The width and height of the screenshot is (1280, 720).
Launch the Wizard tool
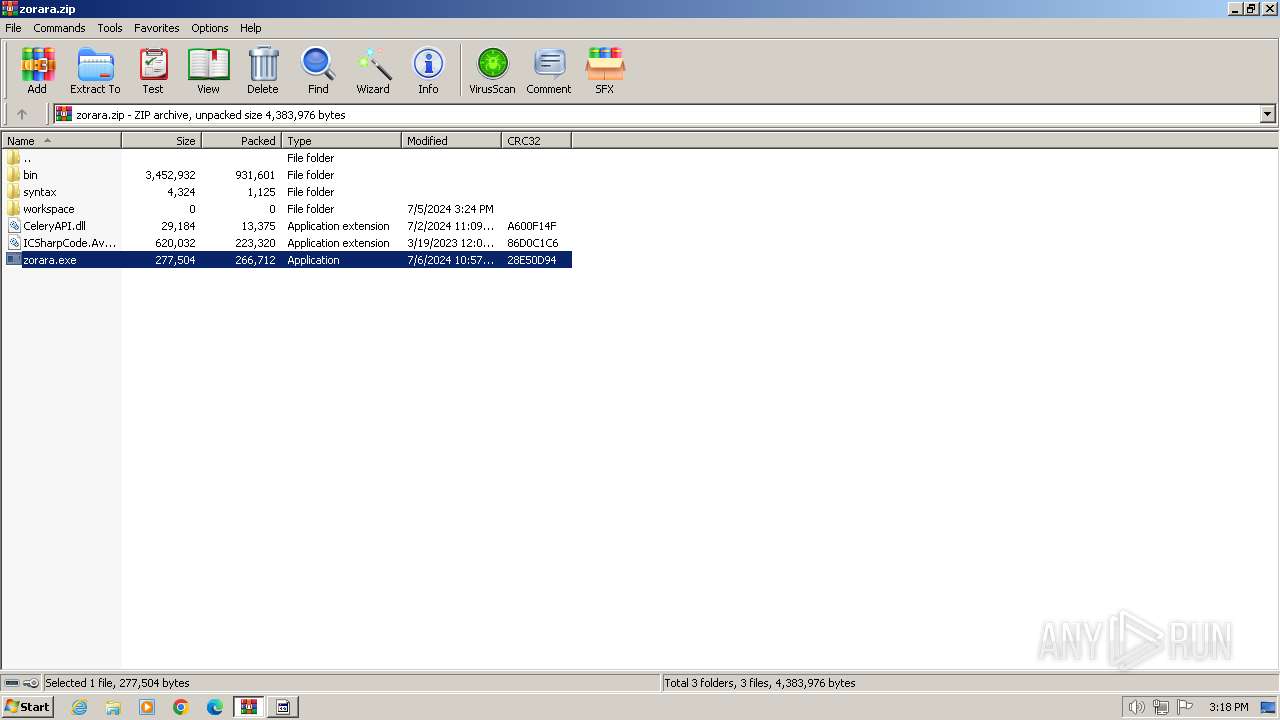(373, 71)
